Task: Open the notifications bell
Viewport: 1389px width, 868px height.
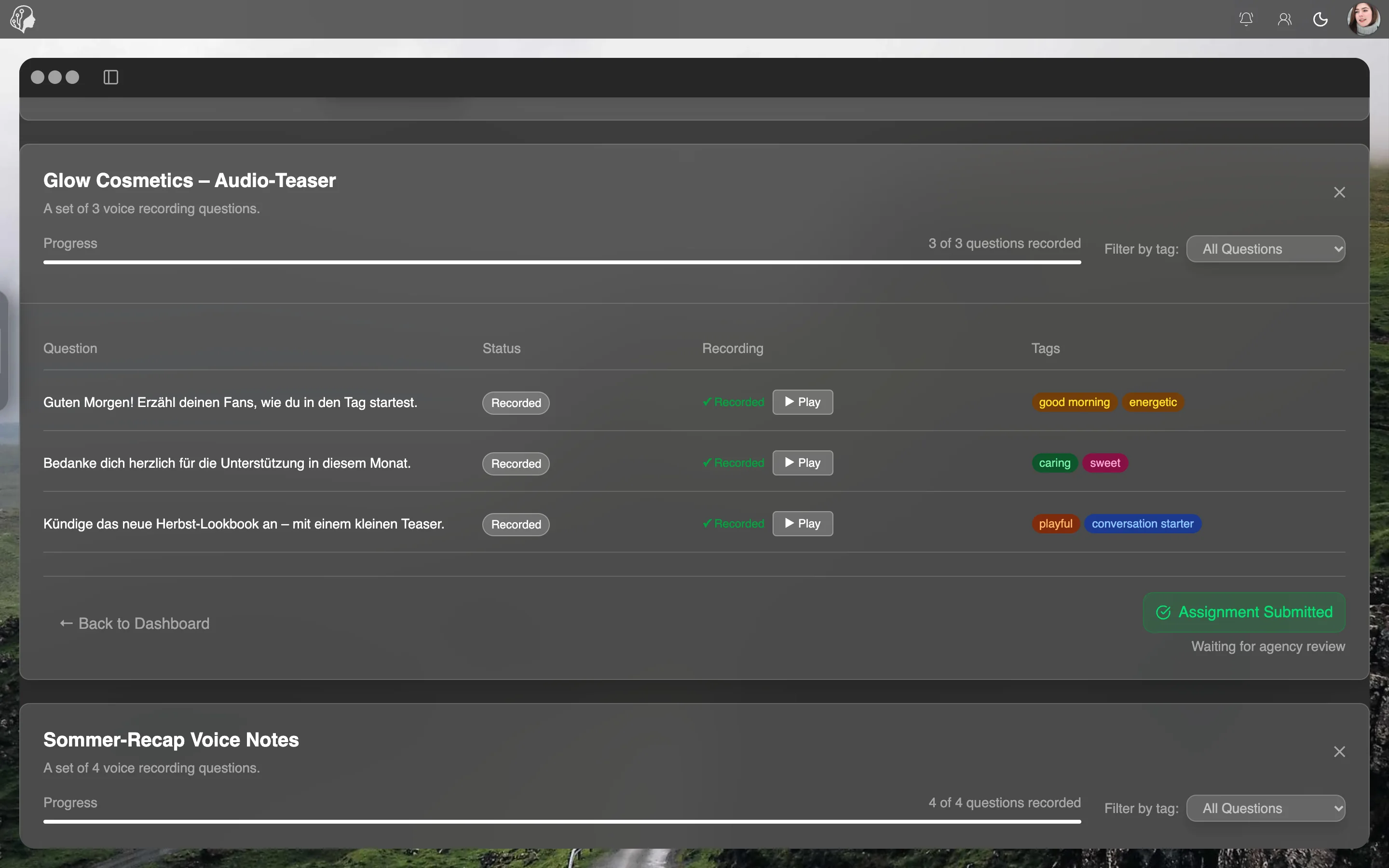Action: click(x=1246, y=19)
